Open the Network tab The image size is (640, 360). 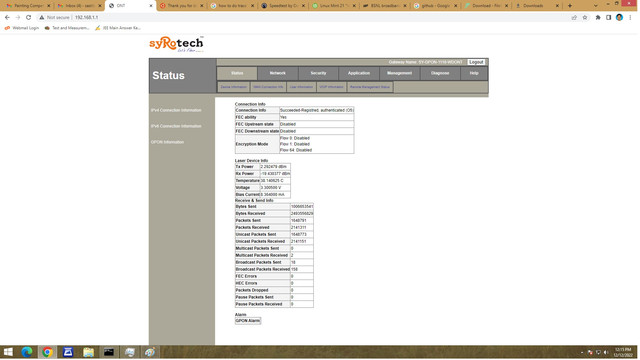point(278,73)
